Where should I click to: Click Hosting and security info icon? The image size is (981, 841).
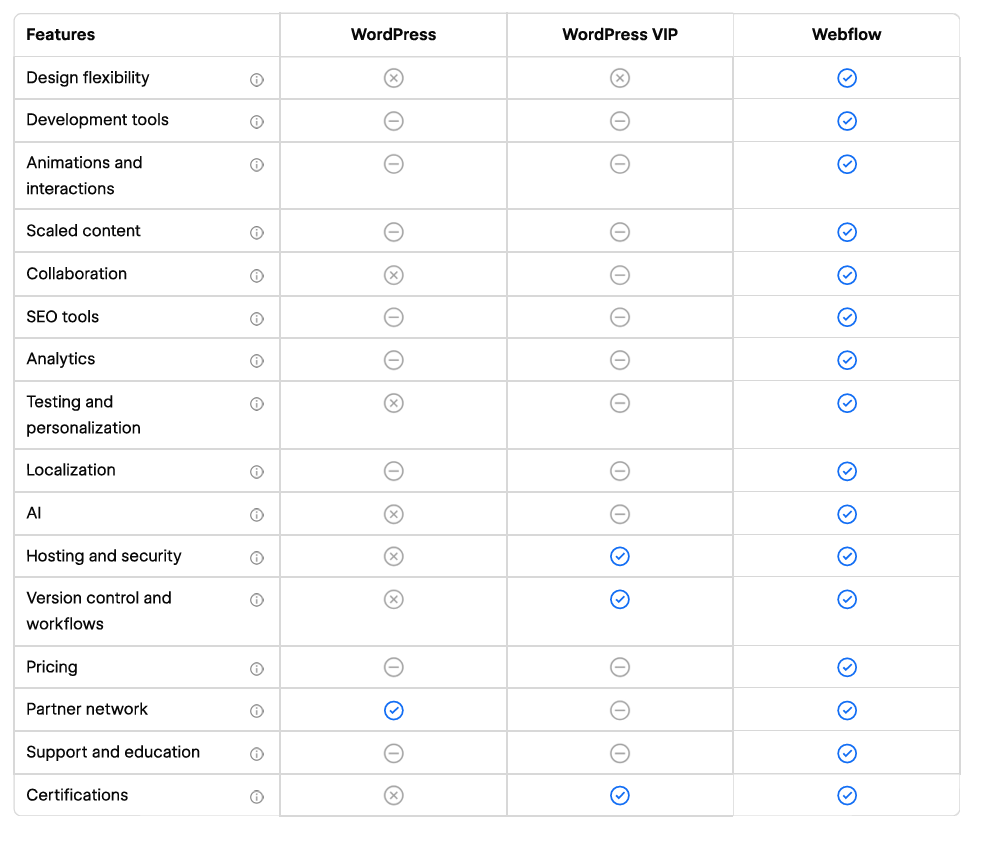click(257, 558)
